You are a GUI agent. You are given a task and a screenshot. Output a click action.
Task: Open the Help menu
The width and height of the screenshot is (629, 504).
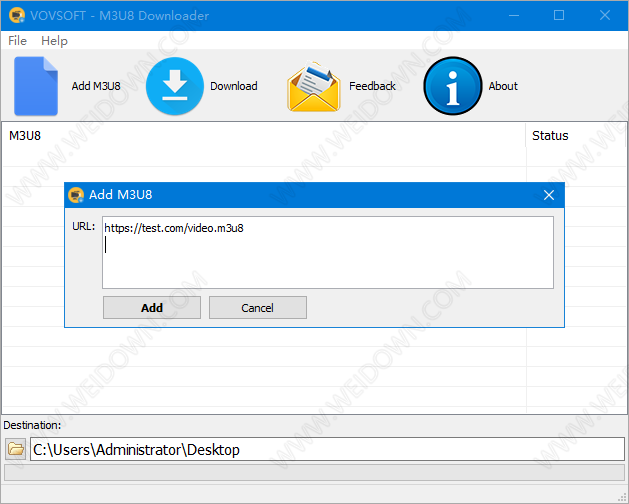tap(54, 41)
